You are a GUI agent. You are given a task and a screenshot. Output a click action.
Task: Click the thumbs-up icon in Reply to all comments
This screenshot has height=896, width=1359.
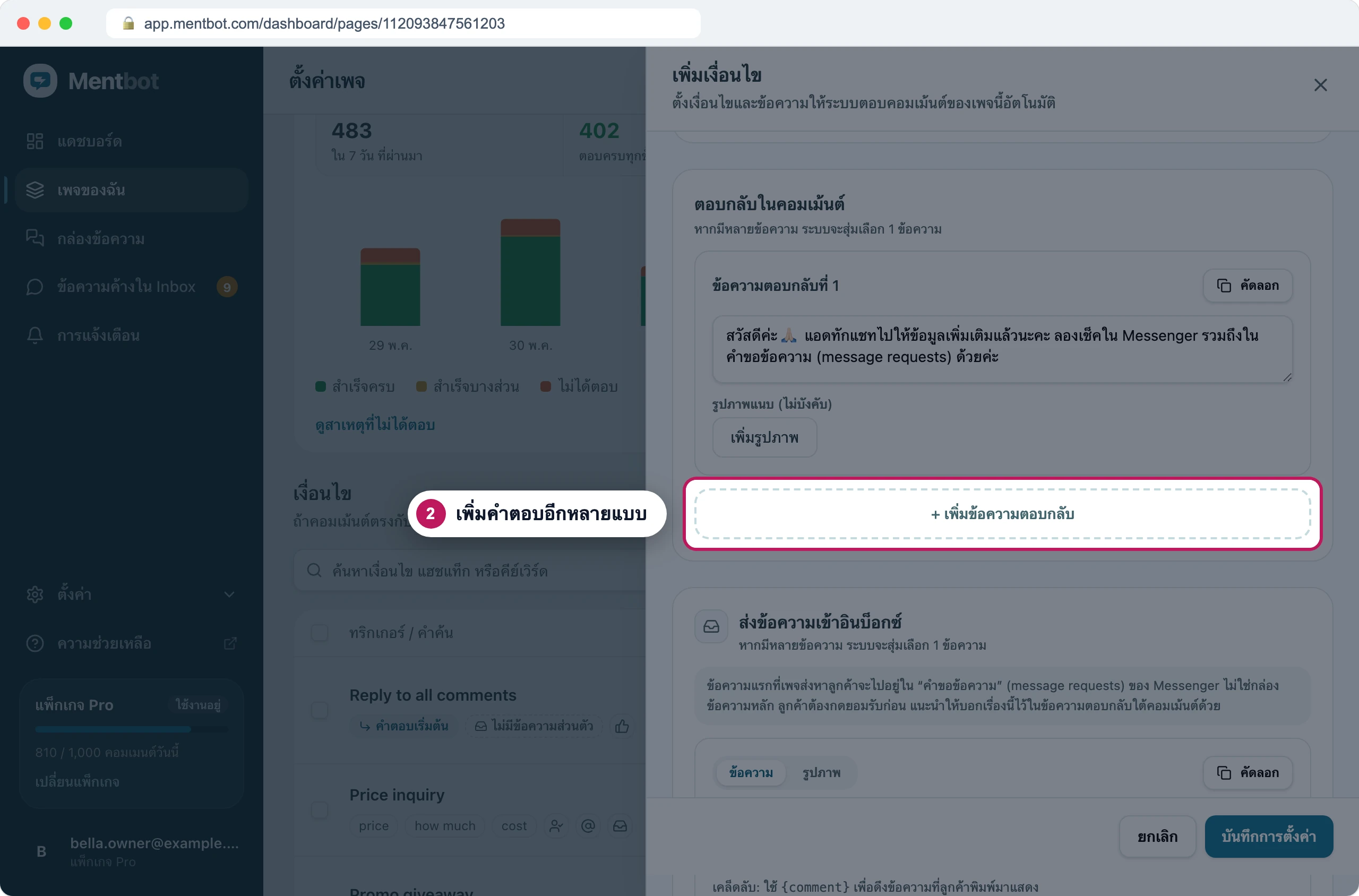tap(622, 726)
